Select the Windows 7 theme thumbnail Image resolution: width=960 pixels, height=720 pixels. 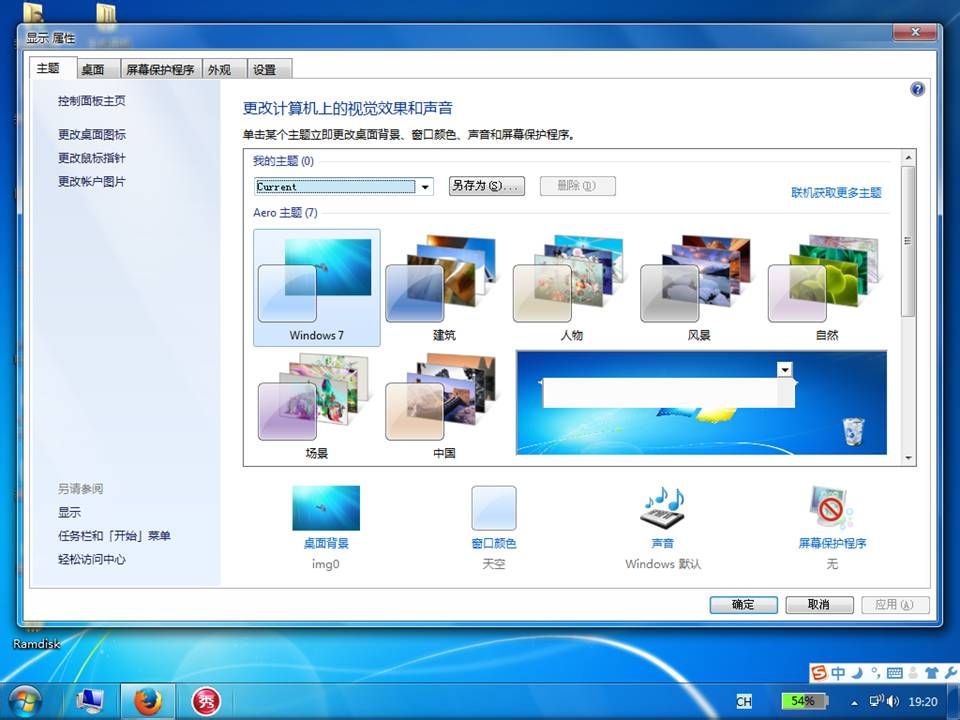(317, 287)
